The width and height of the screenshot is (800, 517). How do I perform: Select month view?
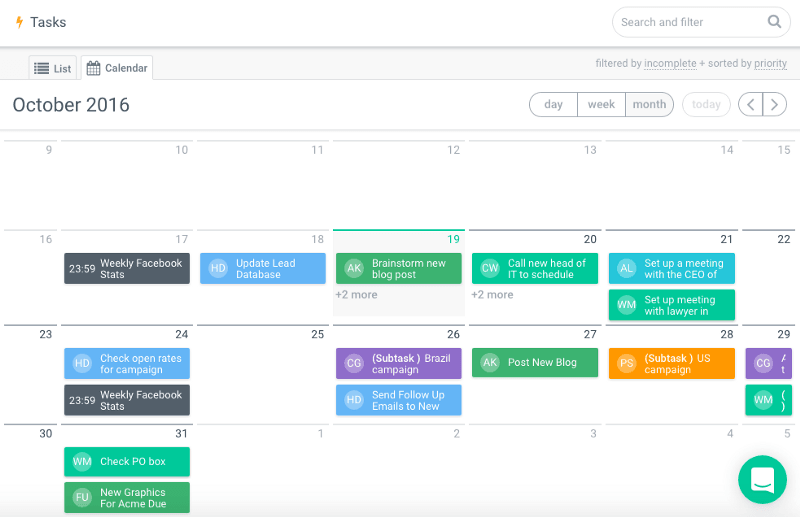(649, 104)
